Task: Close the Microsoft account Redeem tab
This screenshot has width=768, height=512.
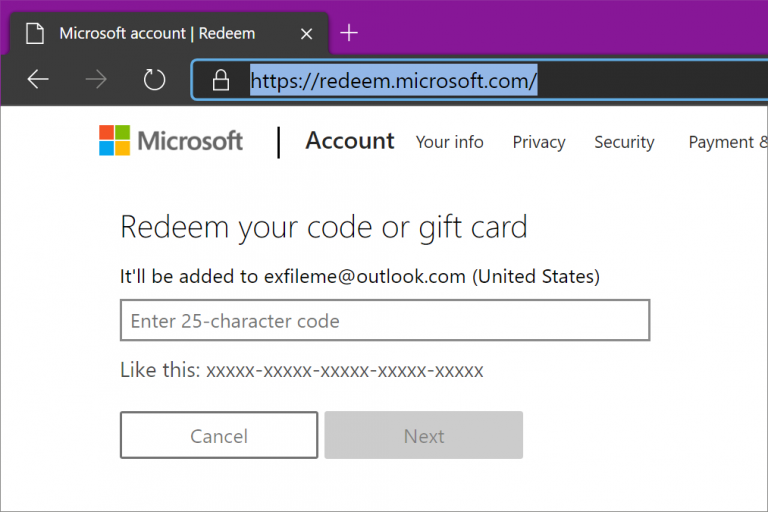Action: [x=307, y=34]
